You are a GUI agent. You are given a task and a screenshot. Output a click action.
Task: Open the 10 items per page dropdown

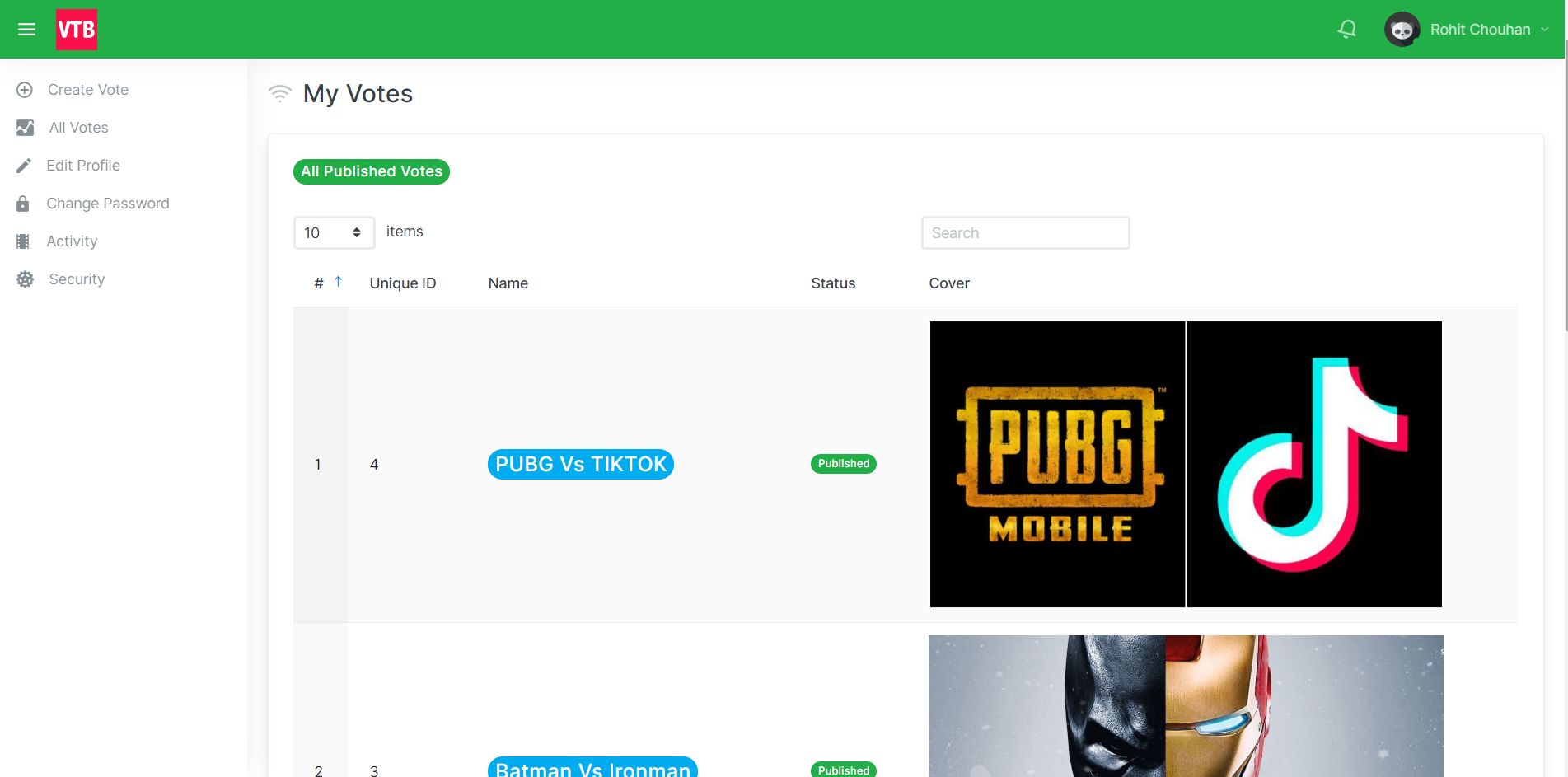[334, 233]
